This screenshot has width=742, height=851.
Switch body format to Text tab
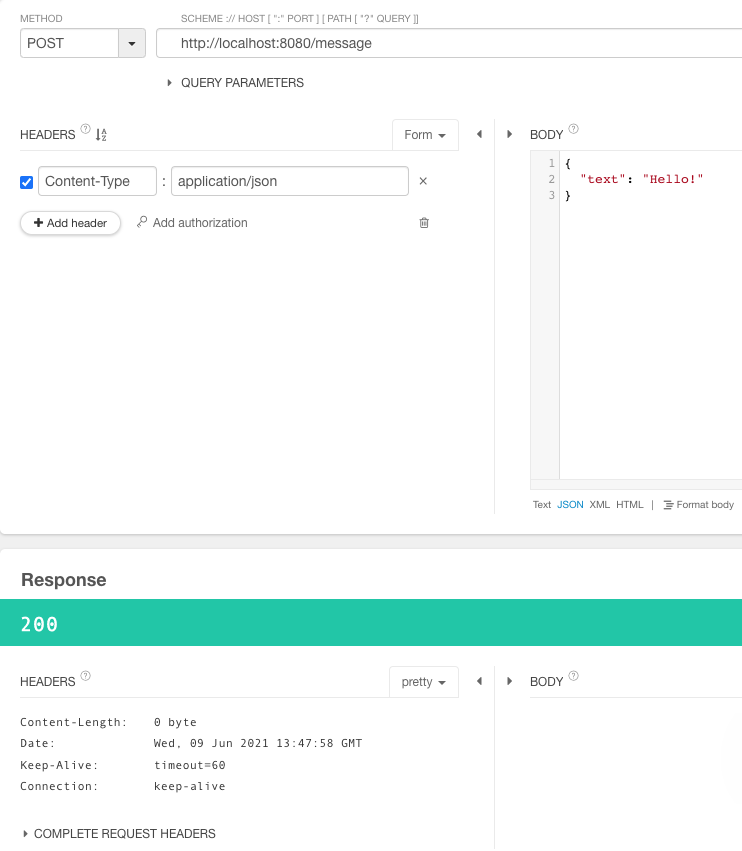coord(541,504)
